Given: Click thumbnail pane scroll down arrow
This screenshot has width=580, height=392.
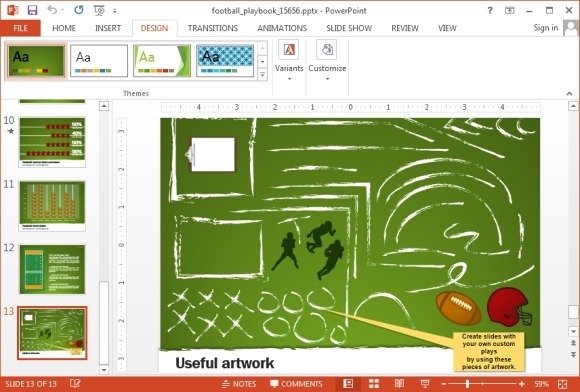Looking at the screenshot, I should 104,369.
